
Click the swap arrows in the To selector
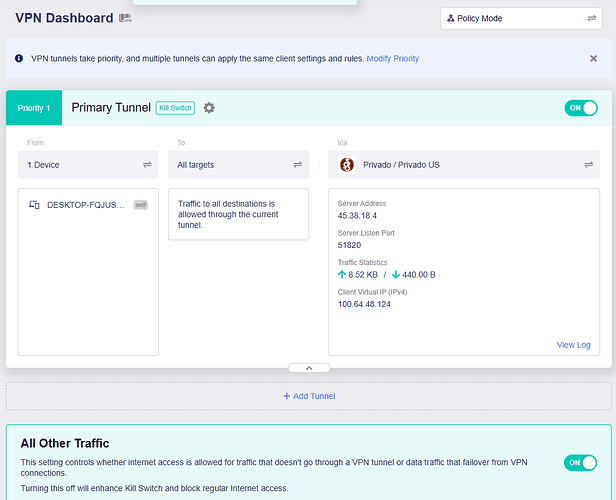[297, 165]
